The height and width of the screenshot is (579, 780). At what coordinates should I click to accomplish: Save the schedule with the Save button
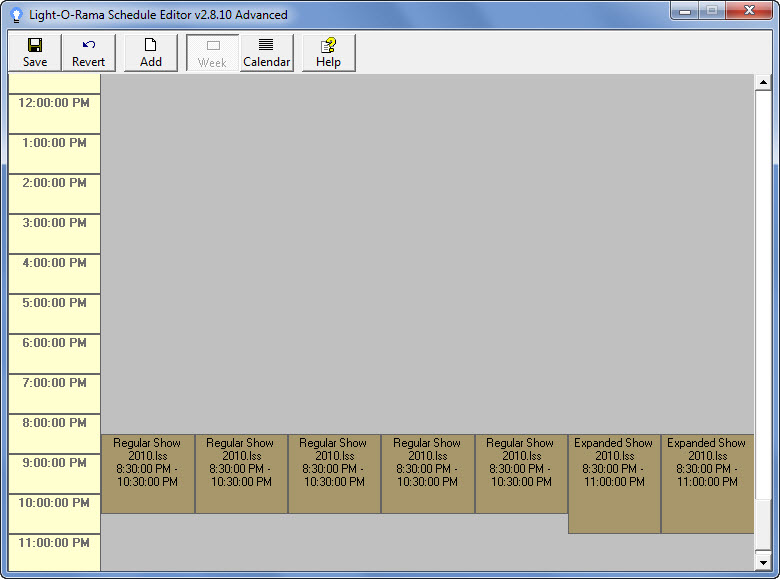pos(35,53)
